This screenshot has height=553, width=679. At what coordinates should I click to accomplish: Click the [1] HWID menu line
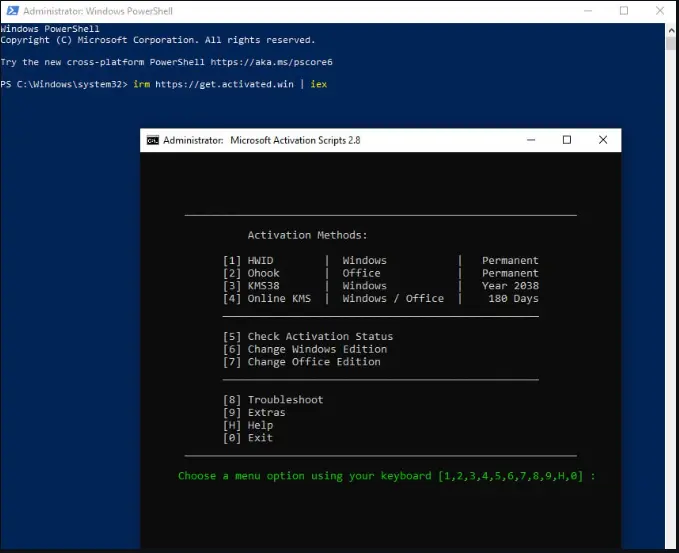[x=381, y=261]
